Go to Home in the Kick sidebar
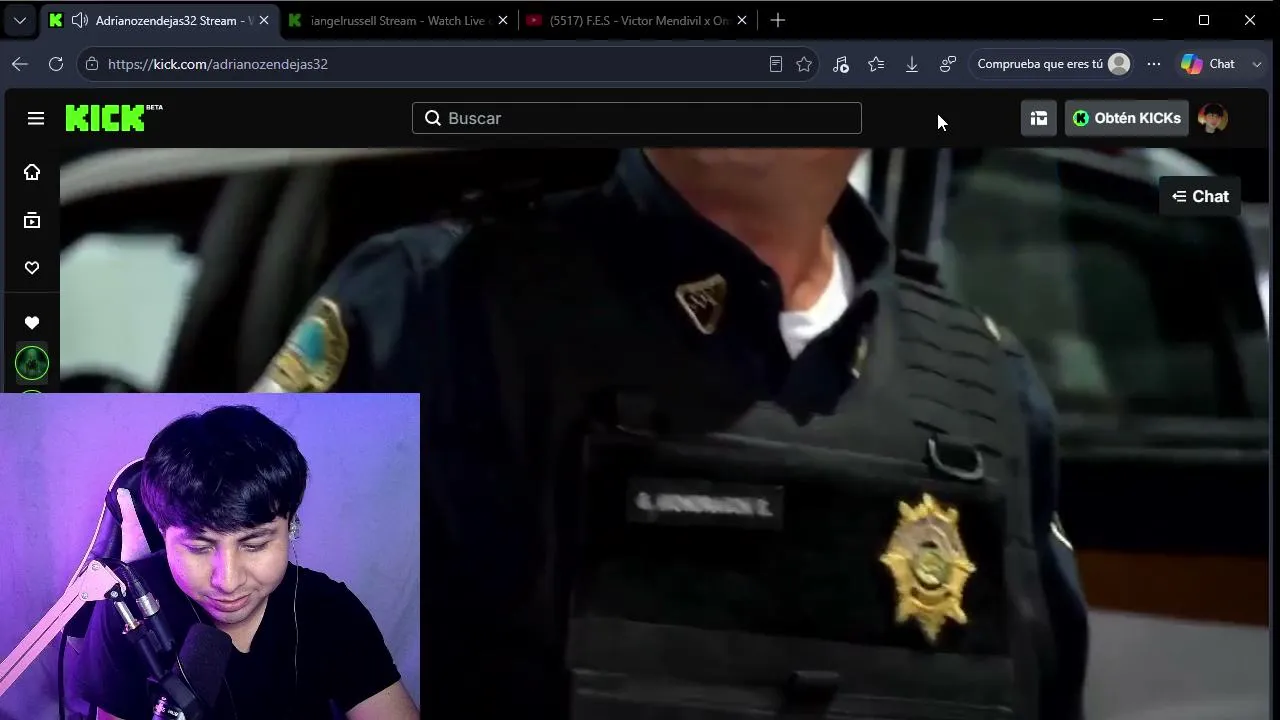The width and height of the screenshot is (1280, 720). tap(32, 172)
